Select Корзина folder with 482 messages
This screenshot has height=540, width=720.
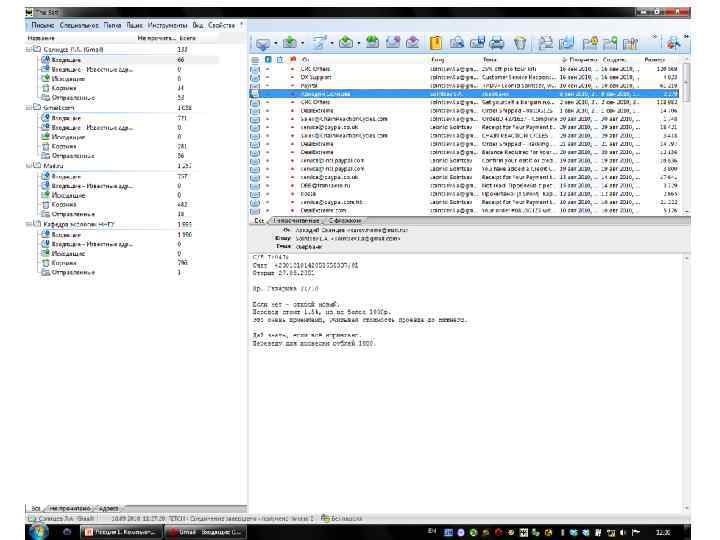pos(63,204)
